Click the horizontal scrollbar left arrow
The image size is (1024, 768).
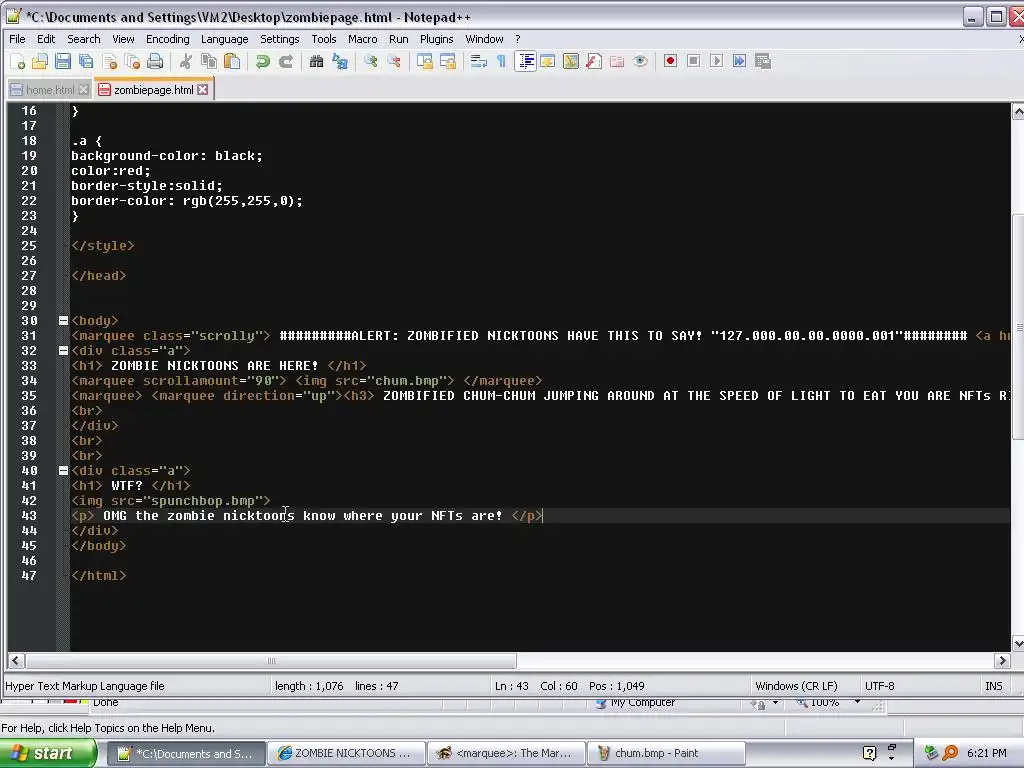(x=16, y=661)
